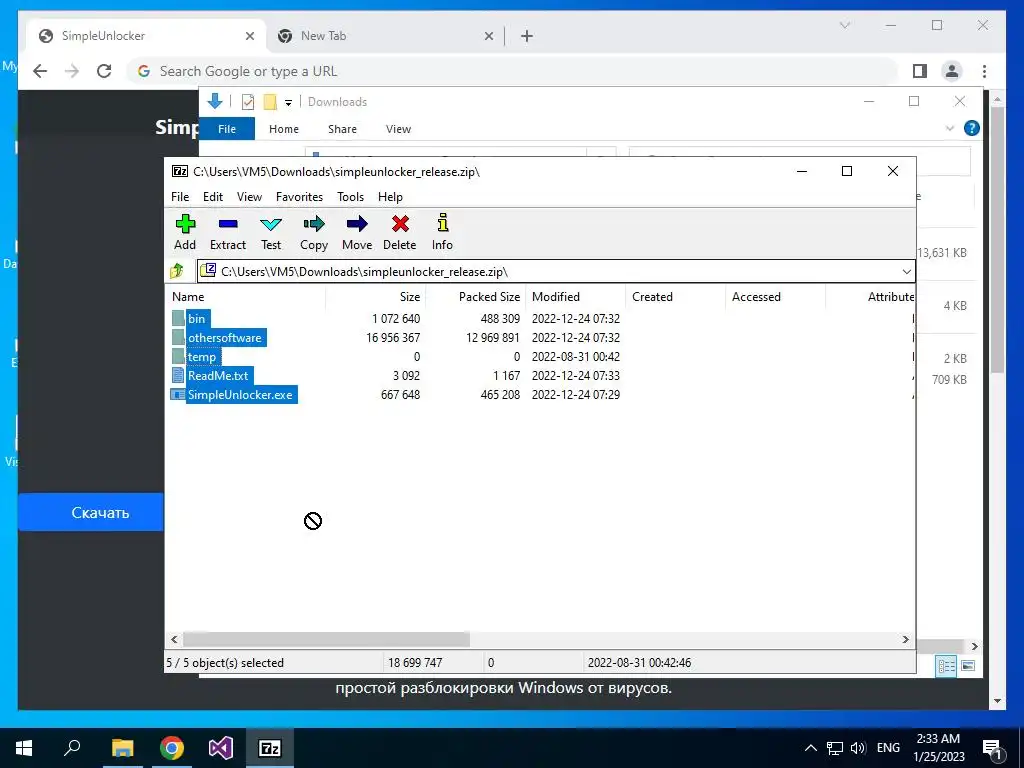Click the Скачать download button
The height and width of the screenshot is (768, 1024).
pos(91,512)
